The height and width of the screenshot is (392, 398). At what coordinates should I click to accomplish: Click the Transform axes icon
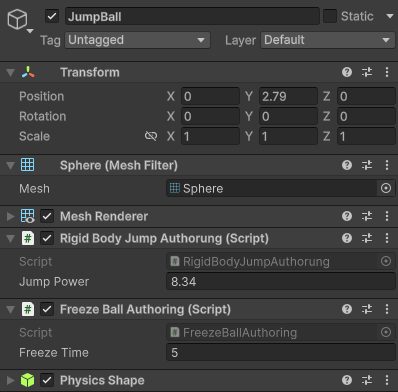pos(28,72)
